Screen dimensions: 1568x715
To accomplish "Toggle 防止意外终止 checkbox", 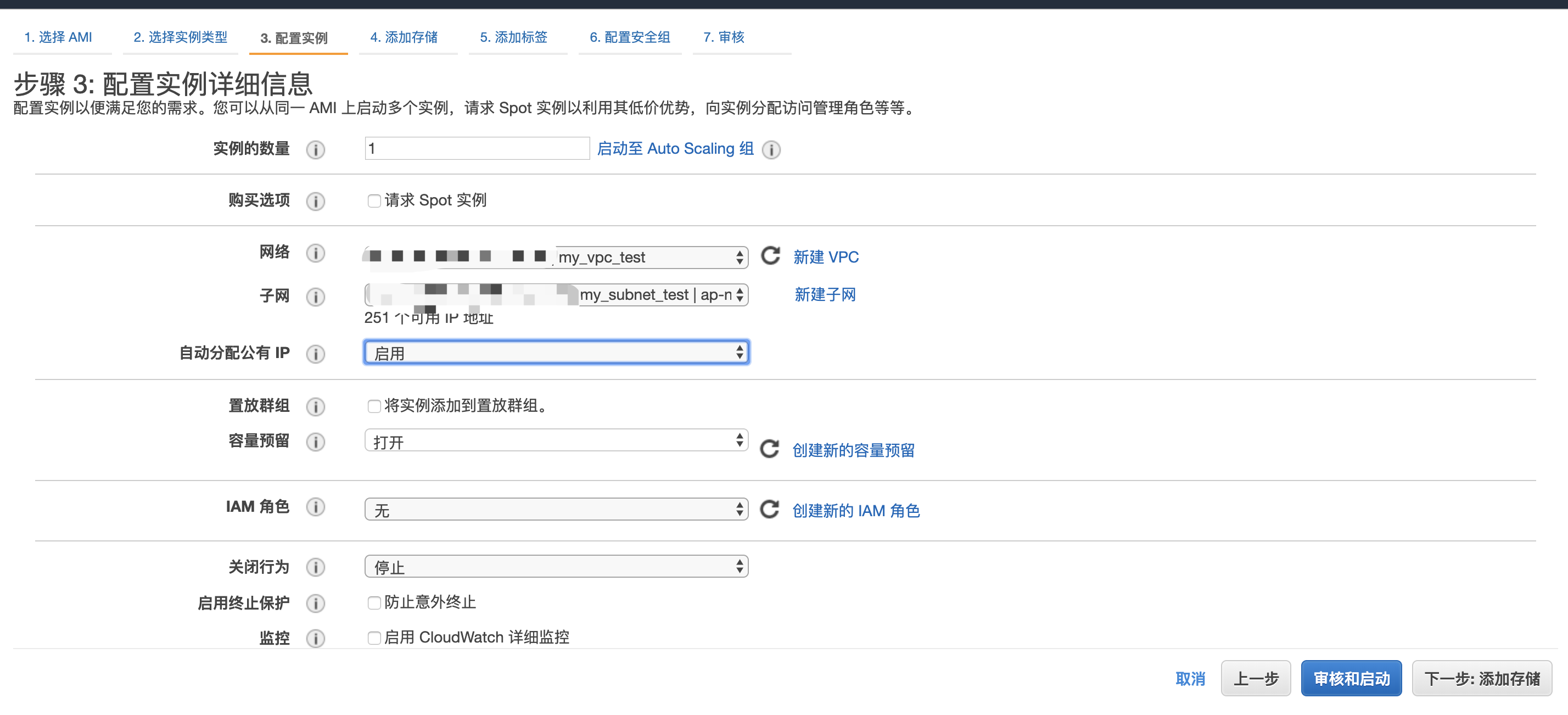I will [x=374, y=603].
